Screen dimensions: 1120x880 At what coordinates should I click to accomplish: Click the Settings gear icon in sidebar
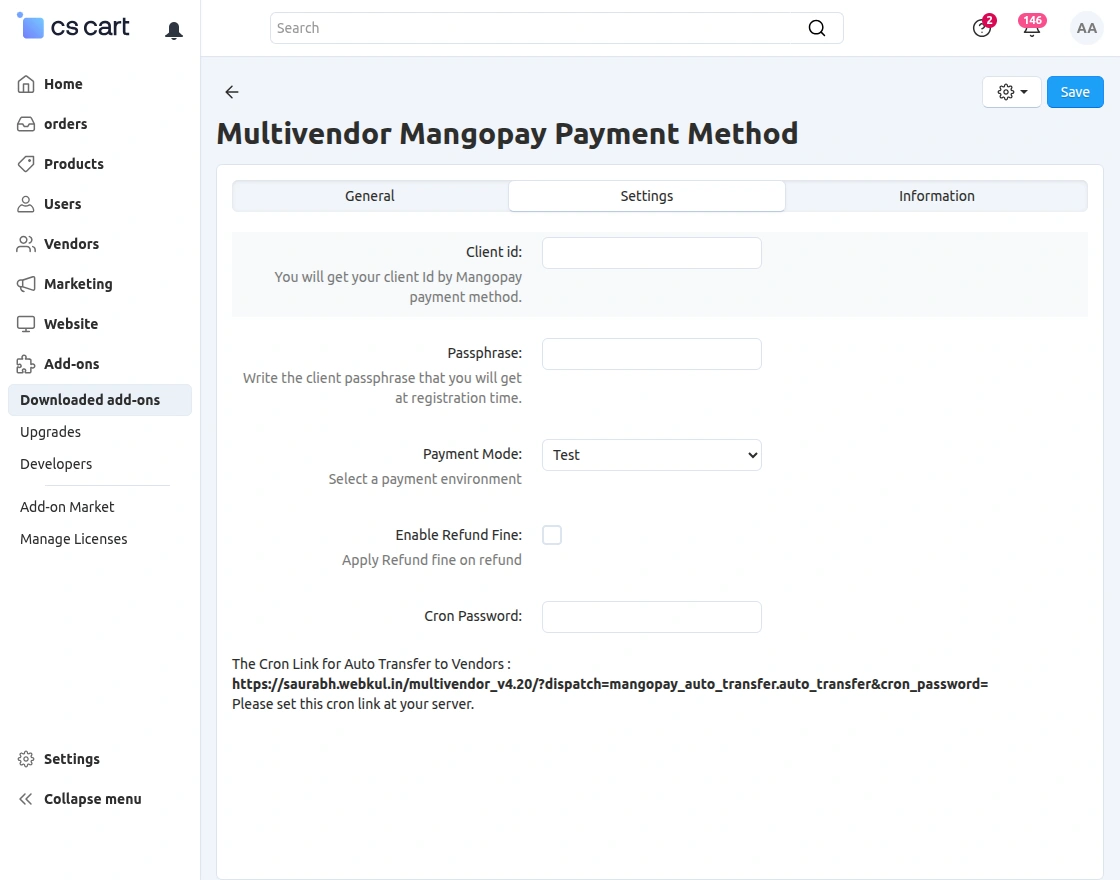[26, 759]
